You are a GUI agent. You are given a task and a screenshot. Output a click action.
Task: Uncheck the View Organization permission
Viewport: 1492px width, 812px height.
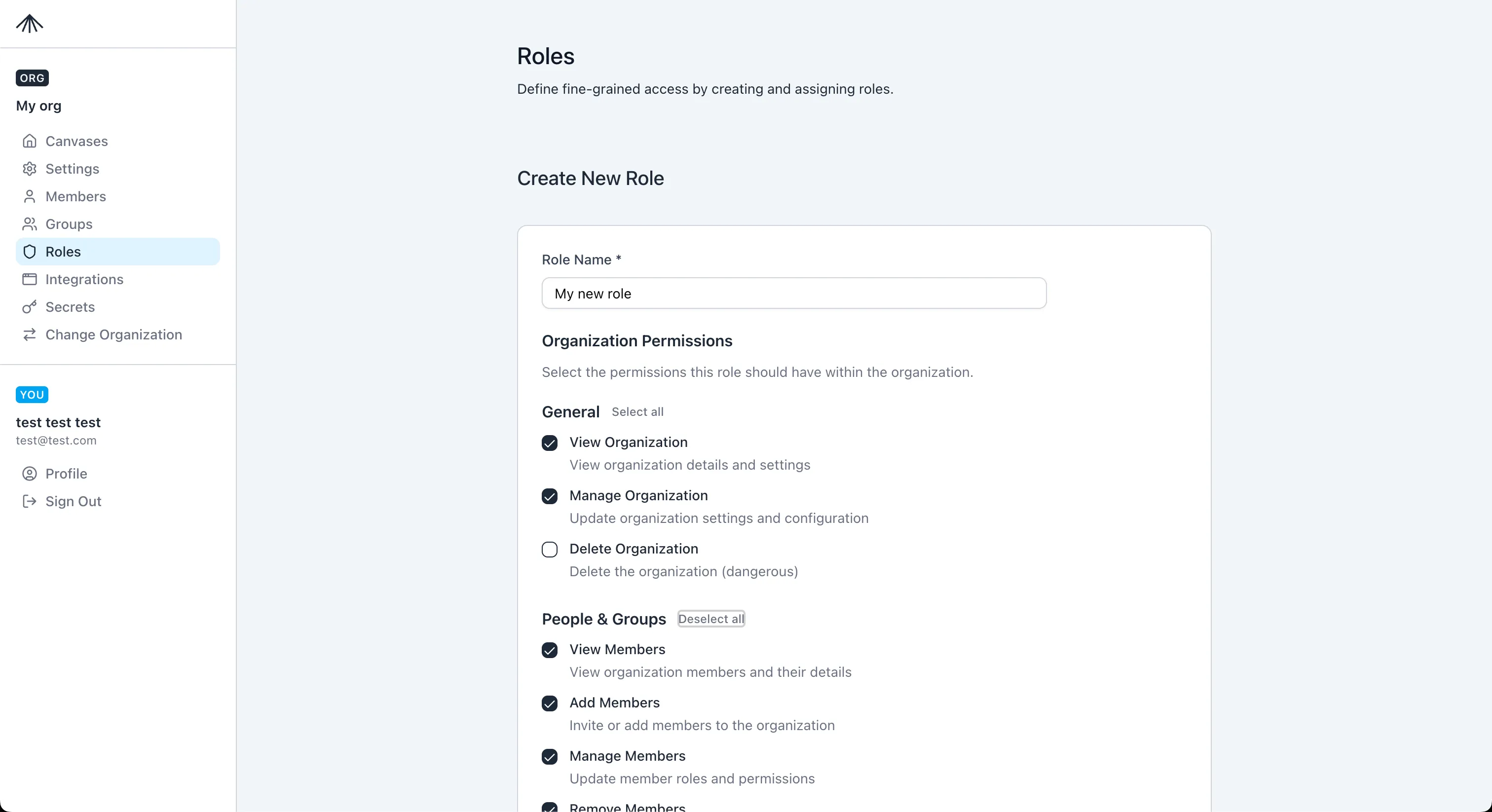549,443
